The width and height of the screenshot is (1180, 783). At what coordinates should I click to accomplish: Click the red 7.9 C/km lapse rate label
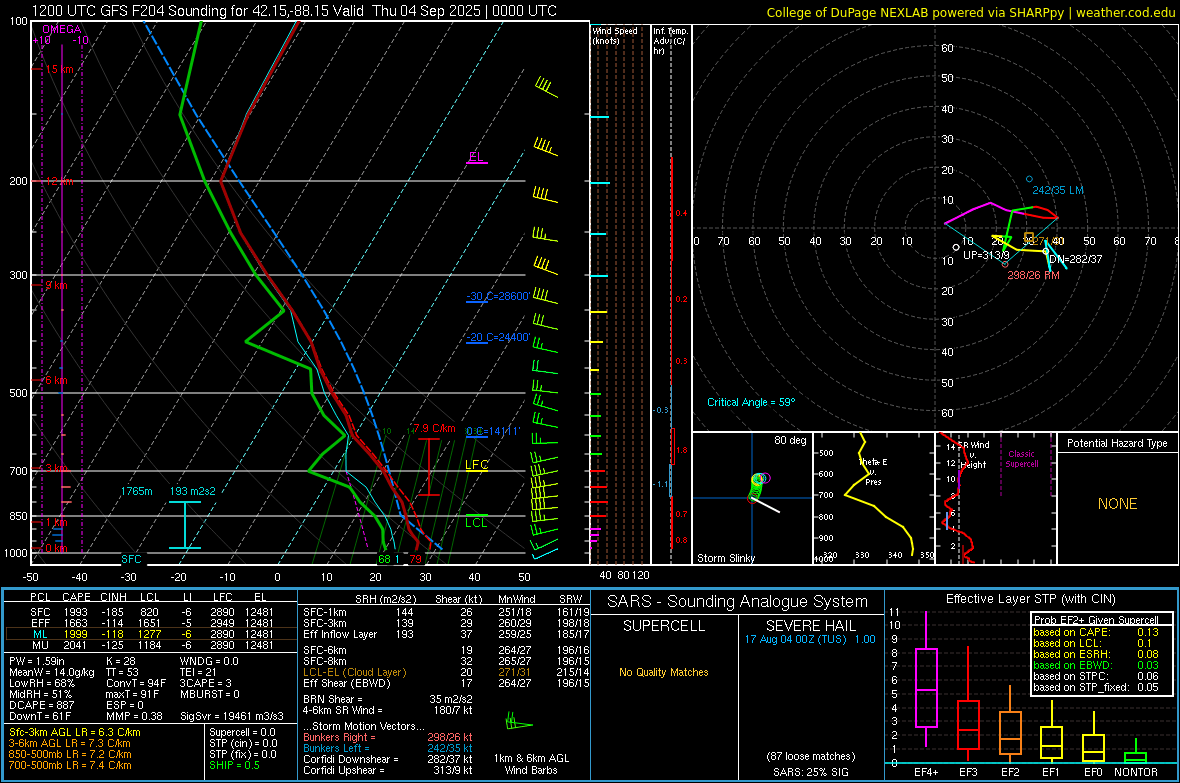(x=434, y=428)
